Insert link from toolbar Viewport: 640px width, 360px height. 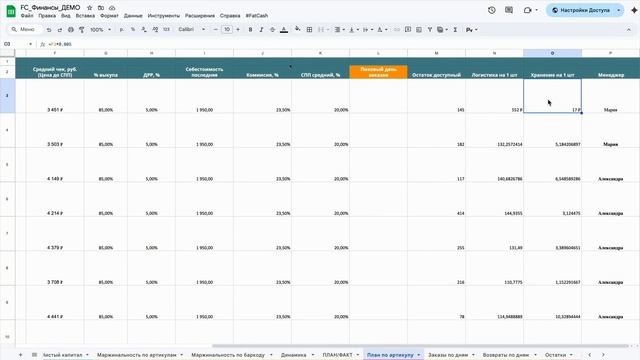click(x=397, y=30)
